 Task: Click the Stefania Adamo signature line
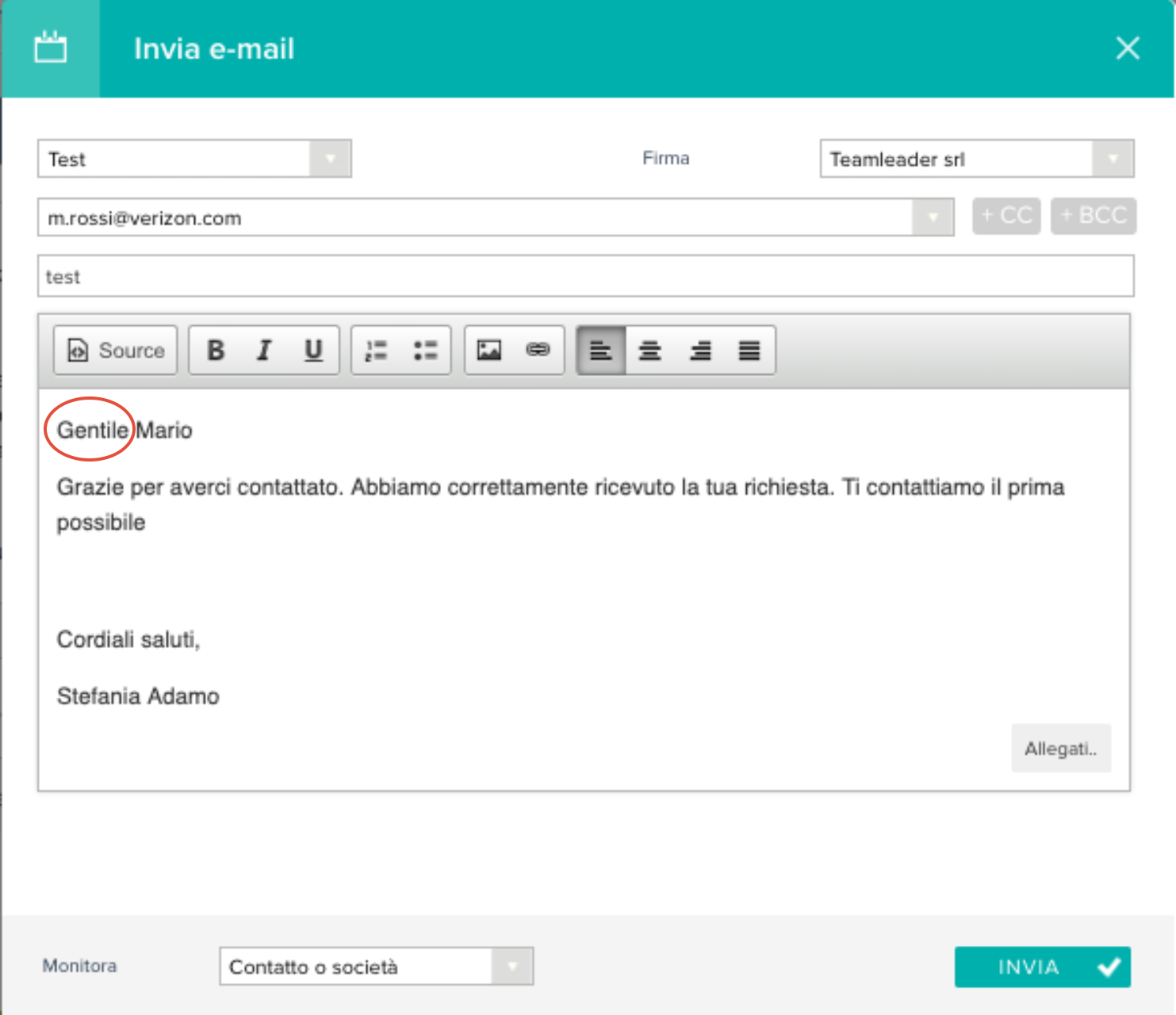(138, 696)
